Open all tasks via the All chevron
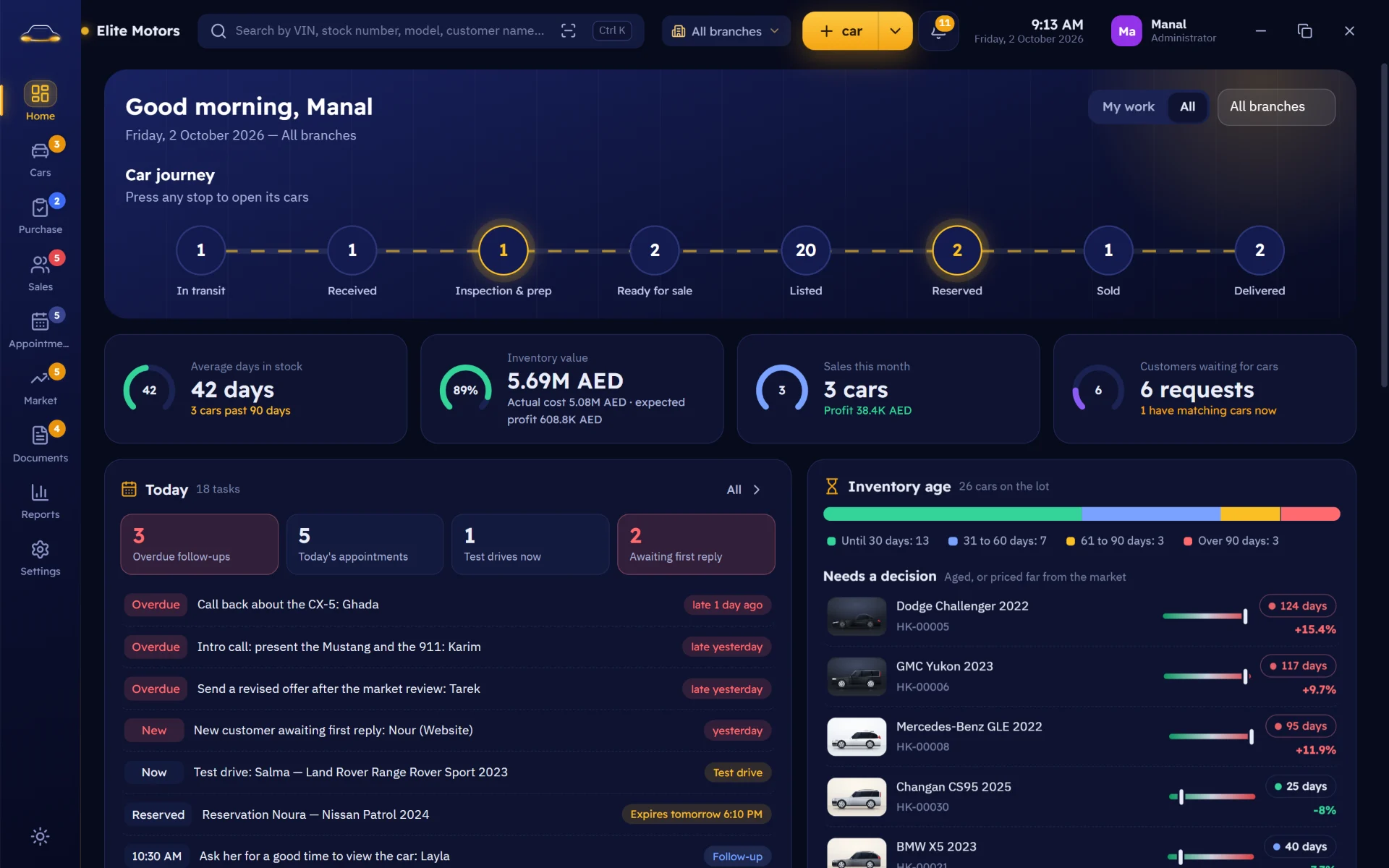 (744, 490)
